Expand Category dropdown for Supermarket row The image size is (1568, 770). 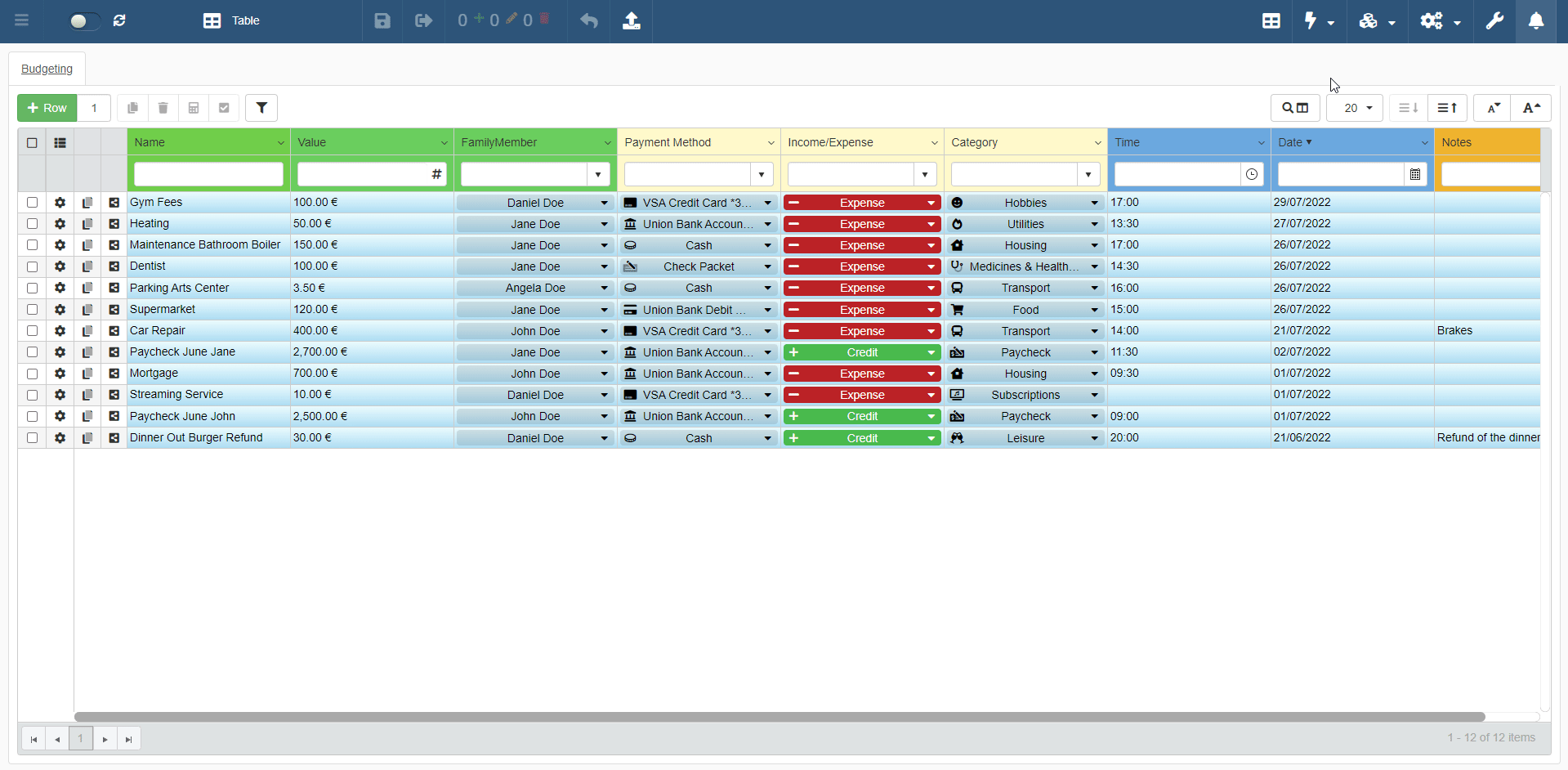point(1094,310)
